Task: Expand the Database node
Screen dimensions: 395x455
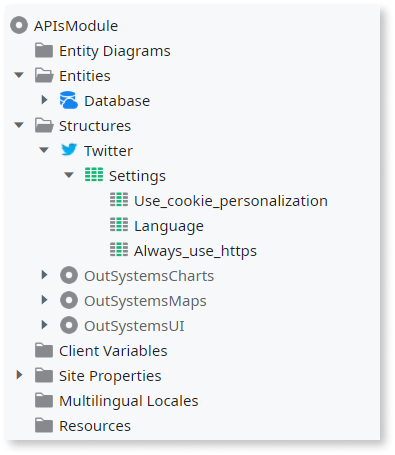Action: [x=44, y=100]
